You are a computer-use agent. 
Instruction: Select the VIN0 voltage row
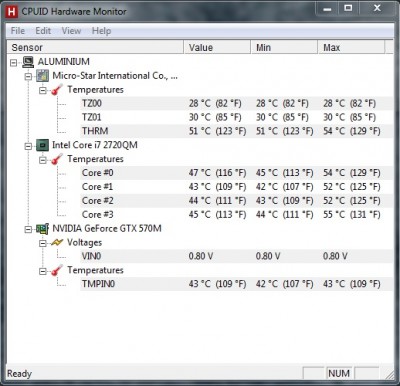click(x=236, y=256)
